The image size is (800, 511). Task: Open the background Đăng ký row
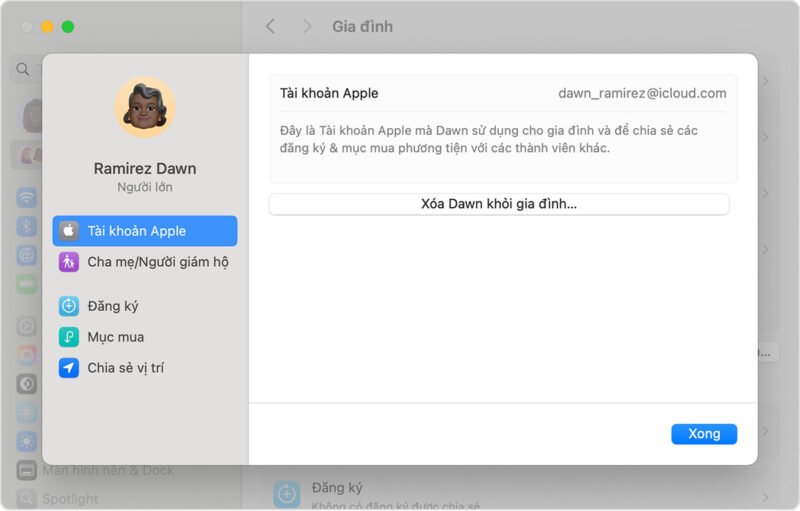pos(520,495)
